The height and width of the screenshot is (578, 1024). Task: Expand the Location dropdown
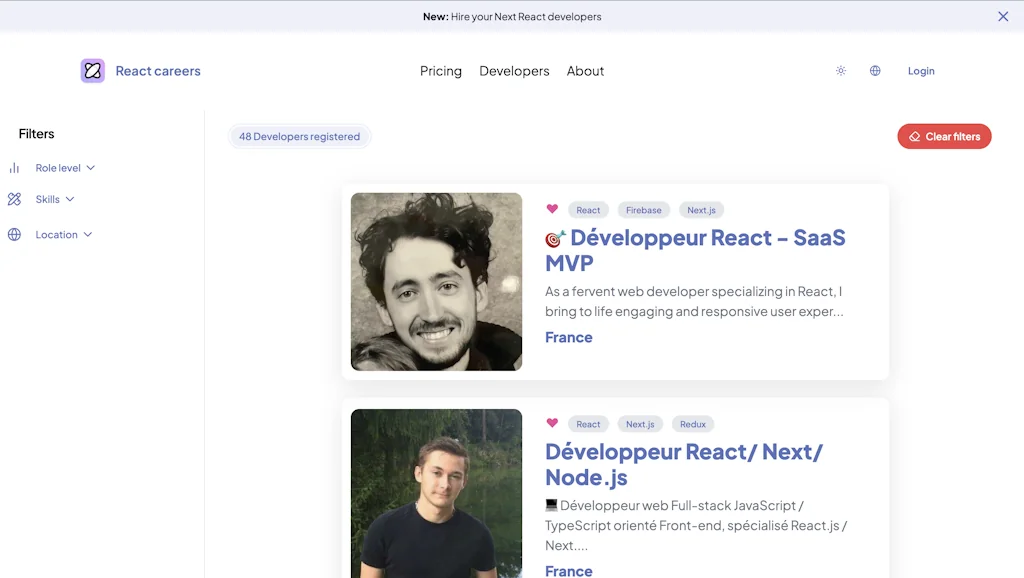pos(56,234)
